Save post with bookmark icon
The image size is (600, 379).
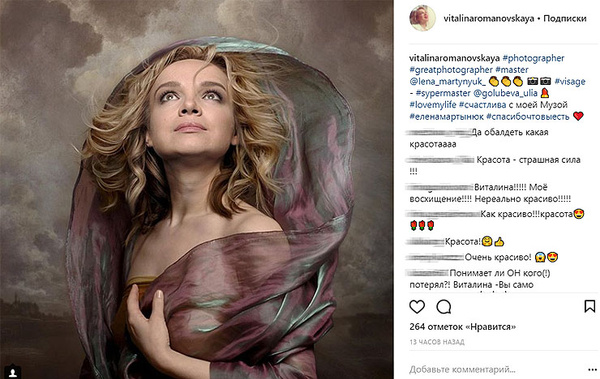pyautogui.click(x=590, y=306)
